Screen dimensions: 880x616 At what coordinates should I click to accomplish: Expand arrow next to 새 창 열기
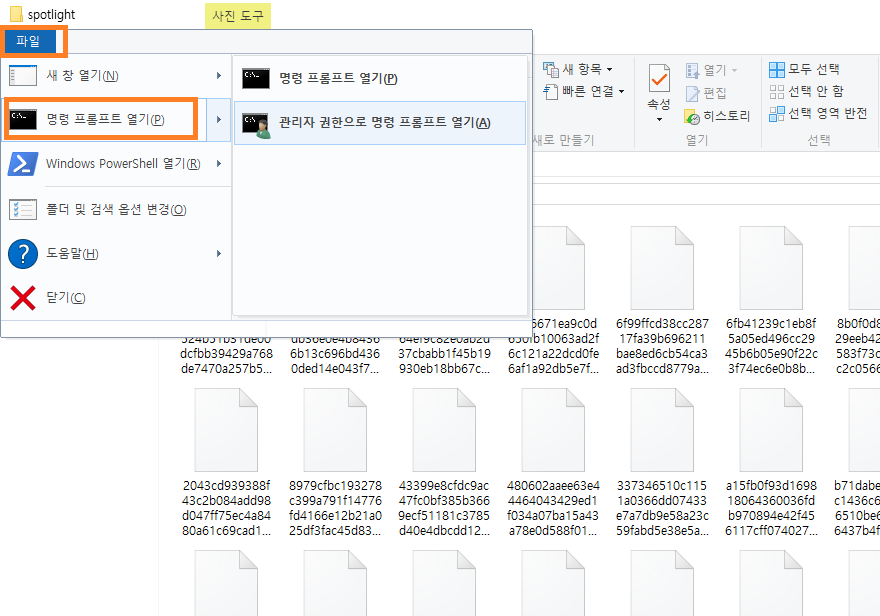(219, 75)
